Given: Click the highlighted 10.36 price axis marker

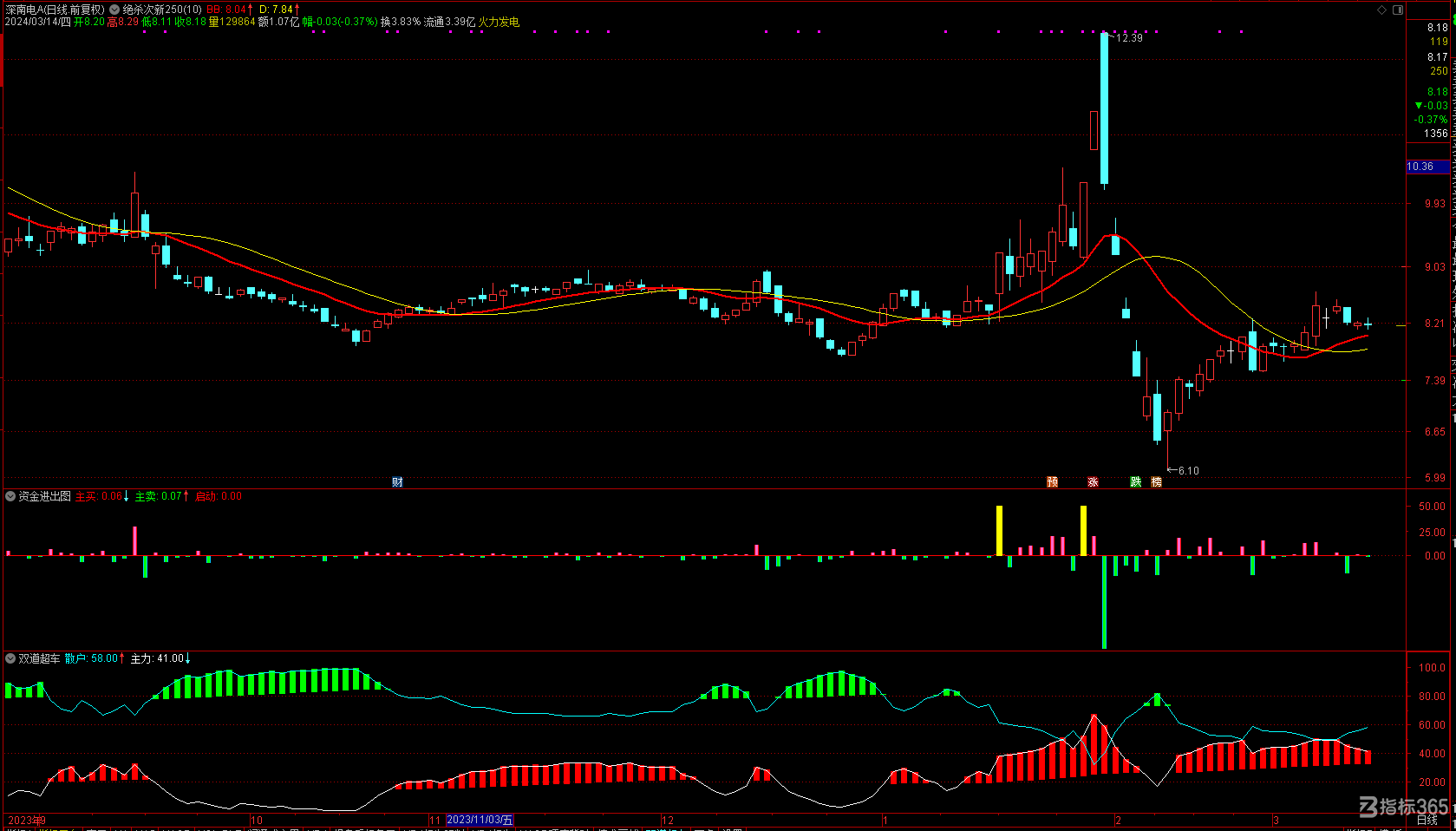Looking at the screenshot, I should point(1427,167).
